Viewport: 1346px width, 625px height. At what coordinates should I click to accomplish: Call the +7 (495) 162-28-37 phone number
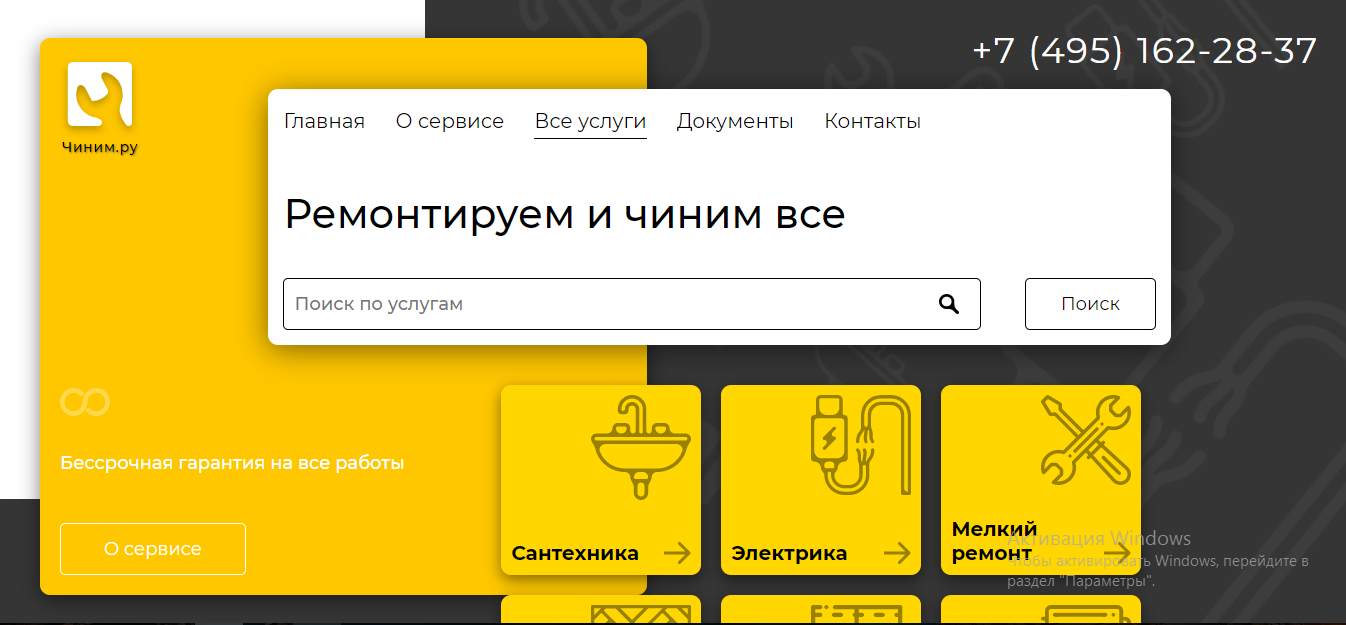click(1143, 51)
